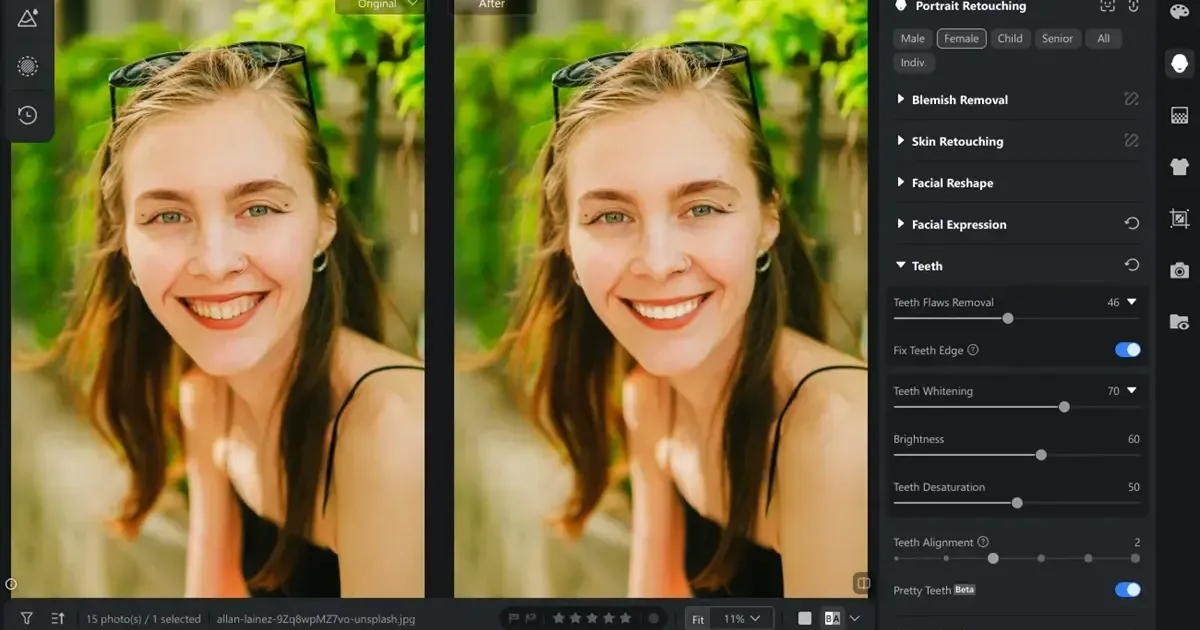Open the Teeth Whitening dropdown arrow

[1132, 391]
